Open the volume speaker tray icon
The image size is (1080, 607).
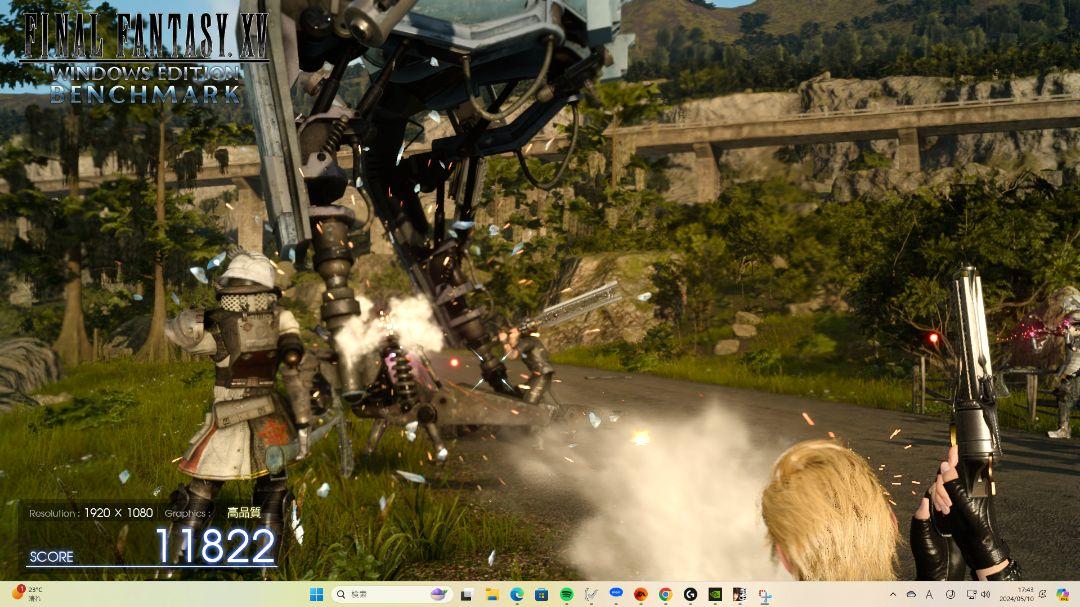[x=986, y=595]
